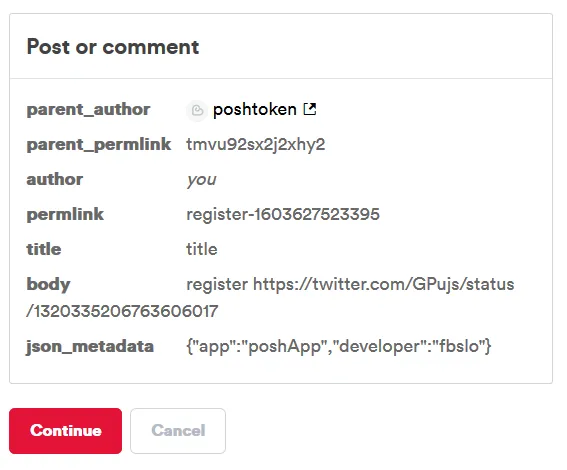Click the title field value
Viewport: 567px width, 470px height.
202,249
